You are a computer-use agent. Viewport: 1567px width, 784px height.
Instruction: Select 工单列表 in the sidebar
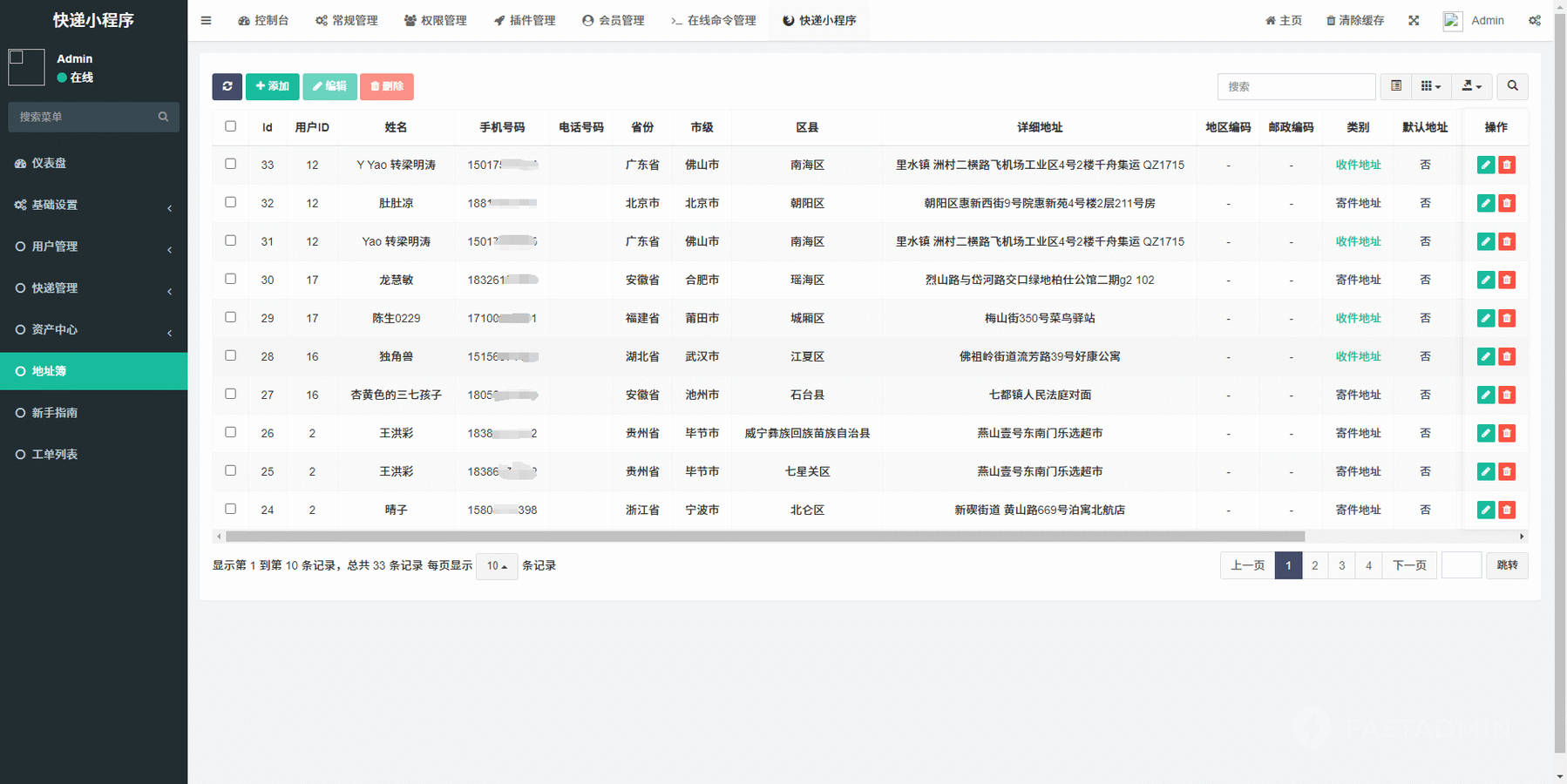click(x=55, y=455)
